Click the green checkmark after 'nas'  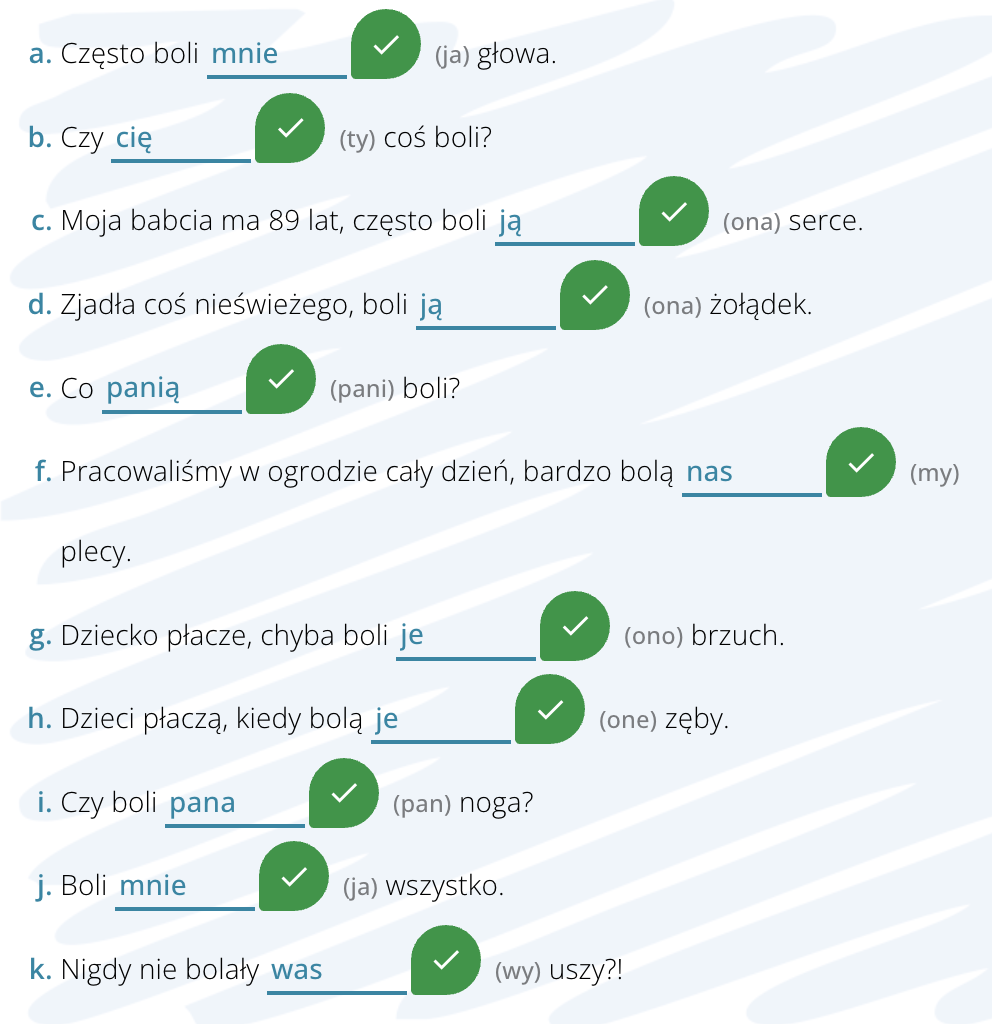(x=861, y=462)
